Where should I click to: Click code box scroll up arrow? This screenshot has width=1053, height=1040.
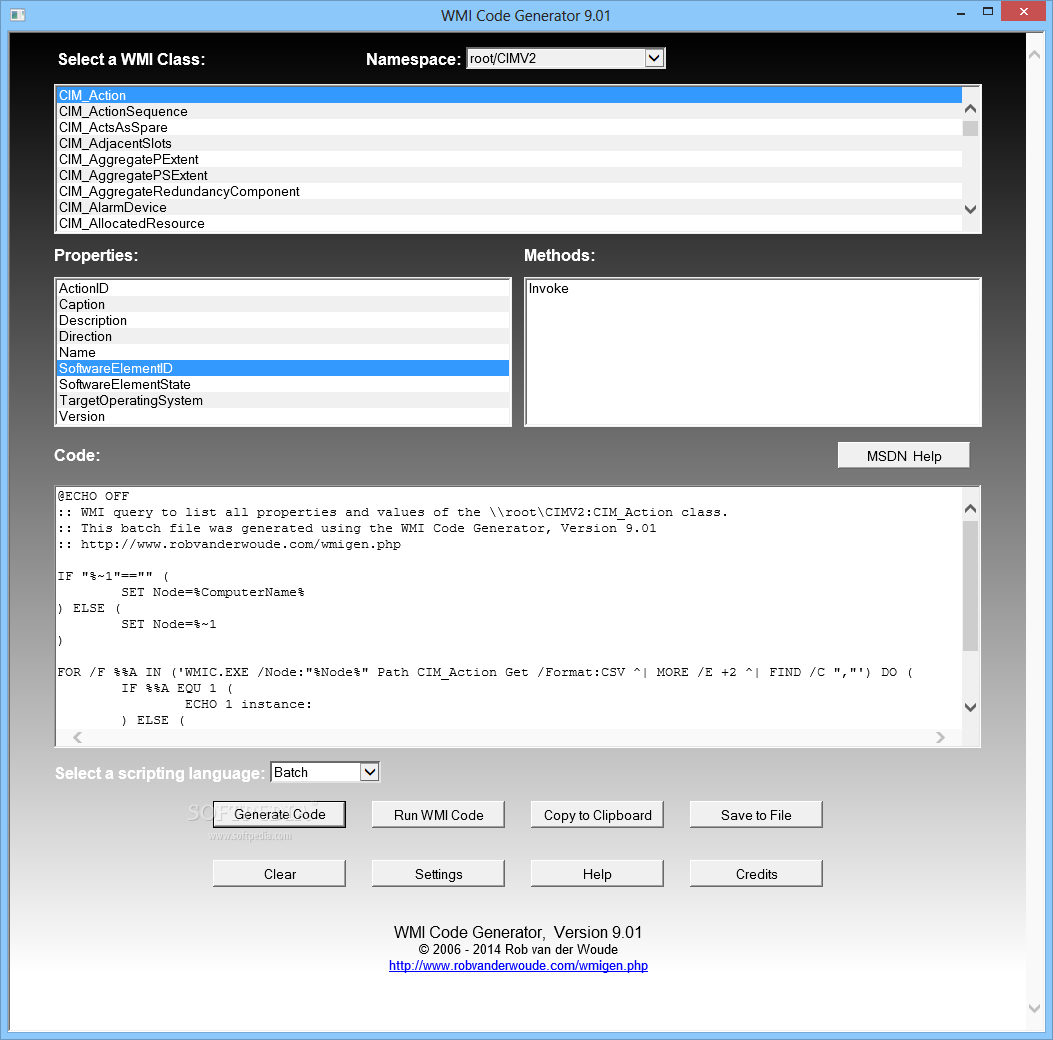[970, 508]
